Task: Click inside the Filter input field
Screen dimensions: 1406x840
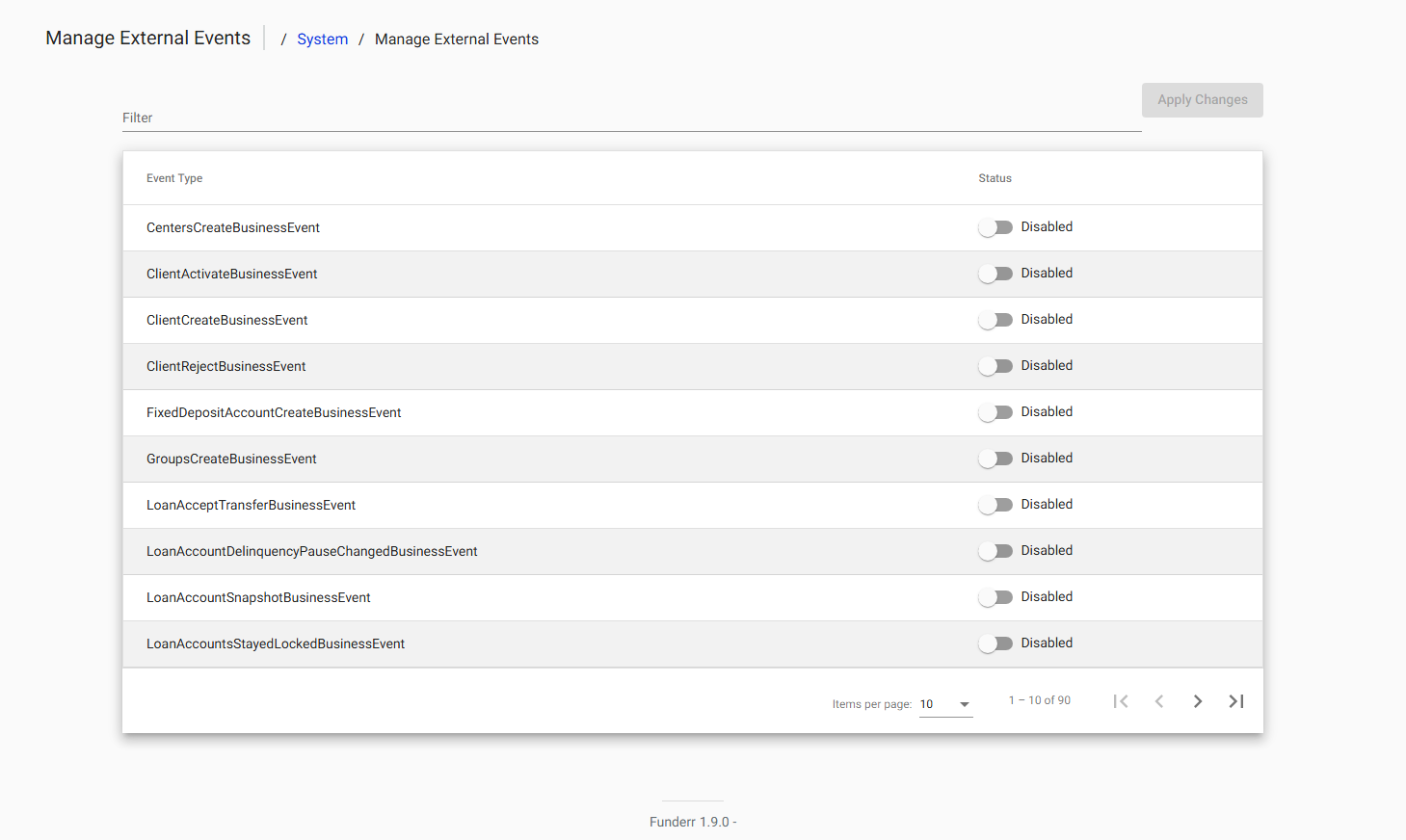Action: tap(626, 118)
